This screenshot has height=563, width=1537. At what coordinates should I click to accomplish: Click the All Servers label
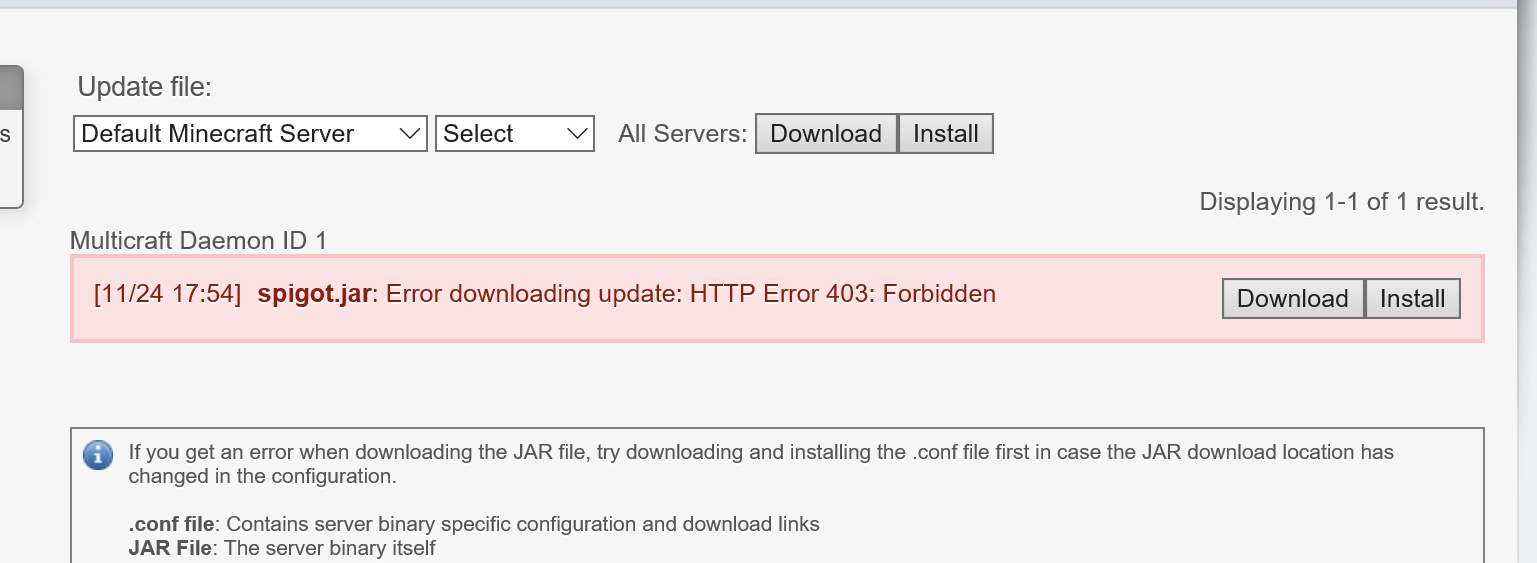(x=682, y=134)
